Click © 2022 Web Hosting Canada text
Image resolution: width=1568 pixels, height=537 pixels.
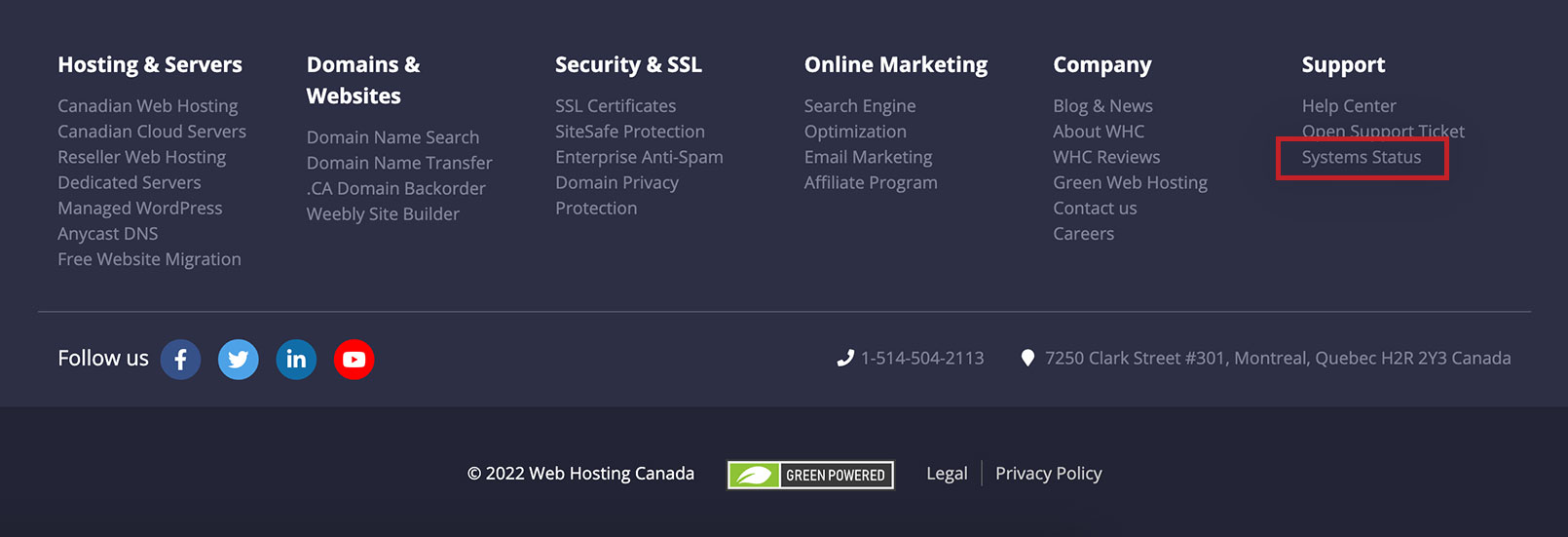pos(580,474)
